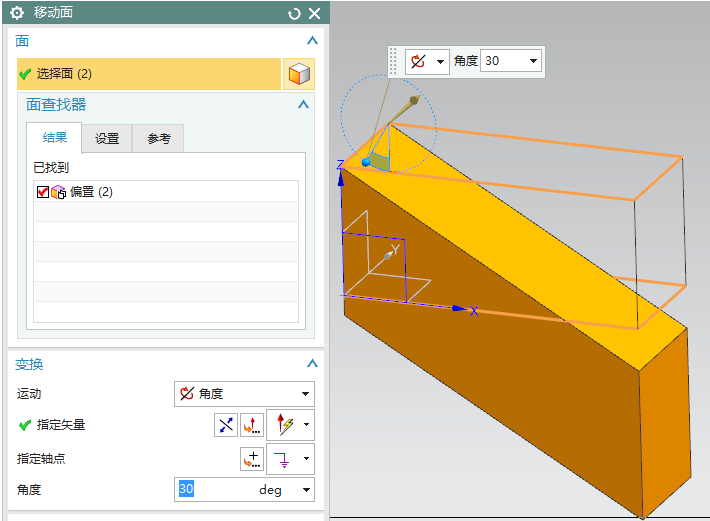Collapse the 面 section
This screenshot has height=521, width=710.
[x=312, y=41]
